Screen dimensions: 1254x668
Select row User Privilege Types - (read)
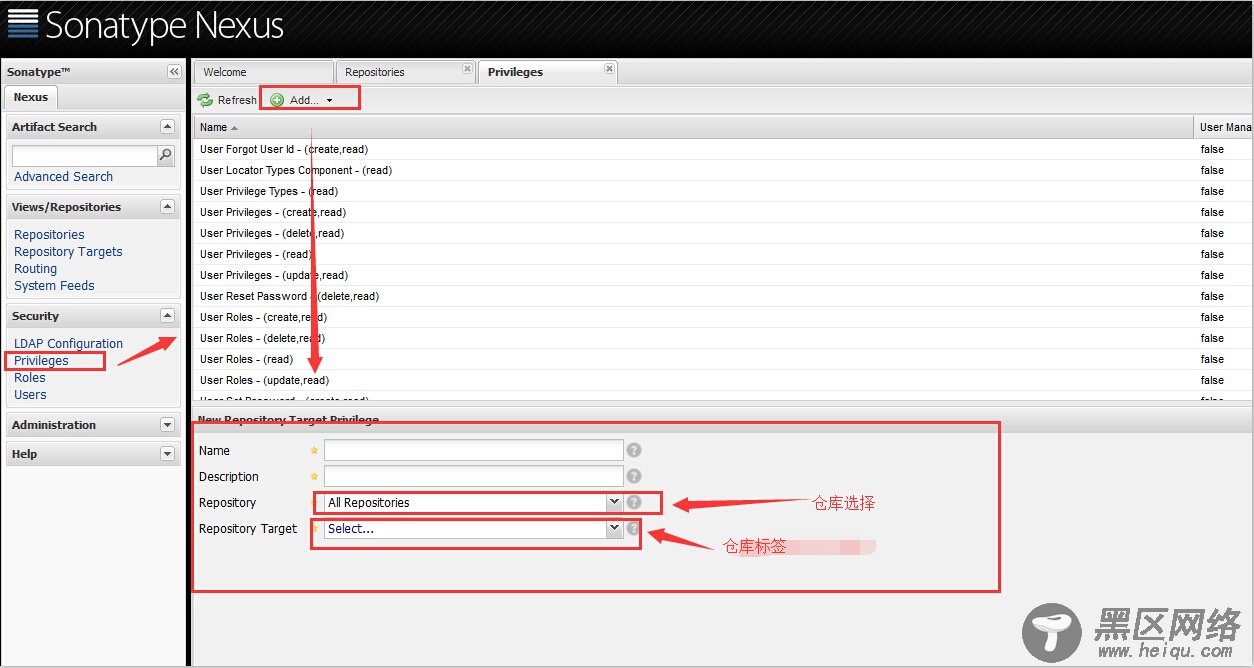724,191
